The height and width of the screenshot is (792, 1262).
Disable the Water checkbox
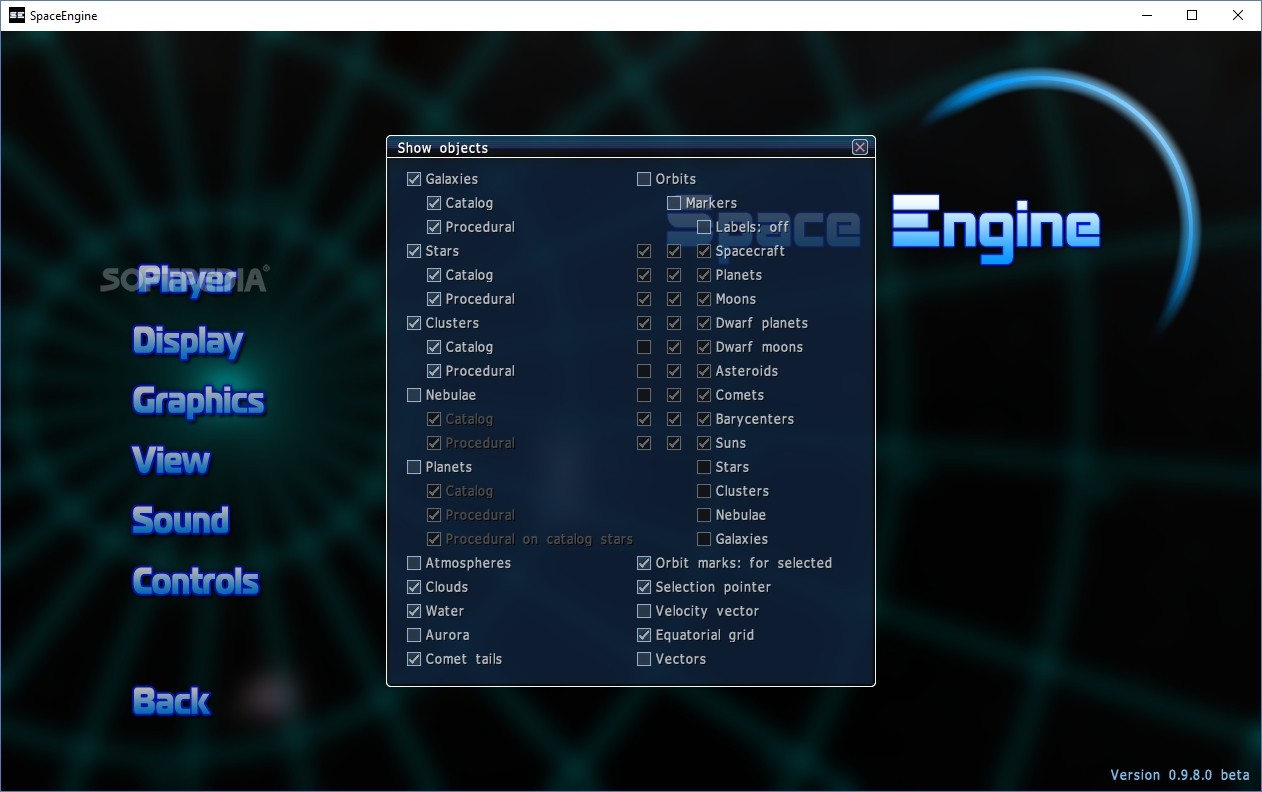414,611
